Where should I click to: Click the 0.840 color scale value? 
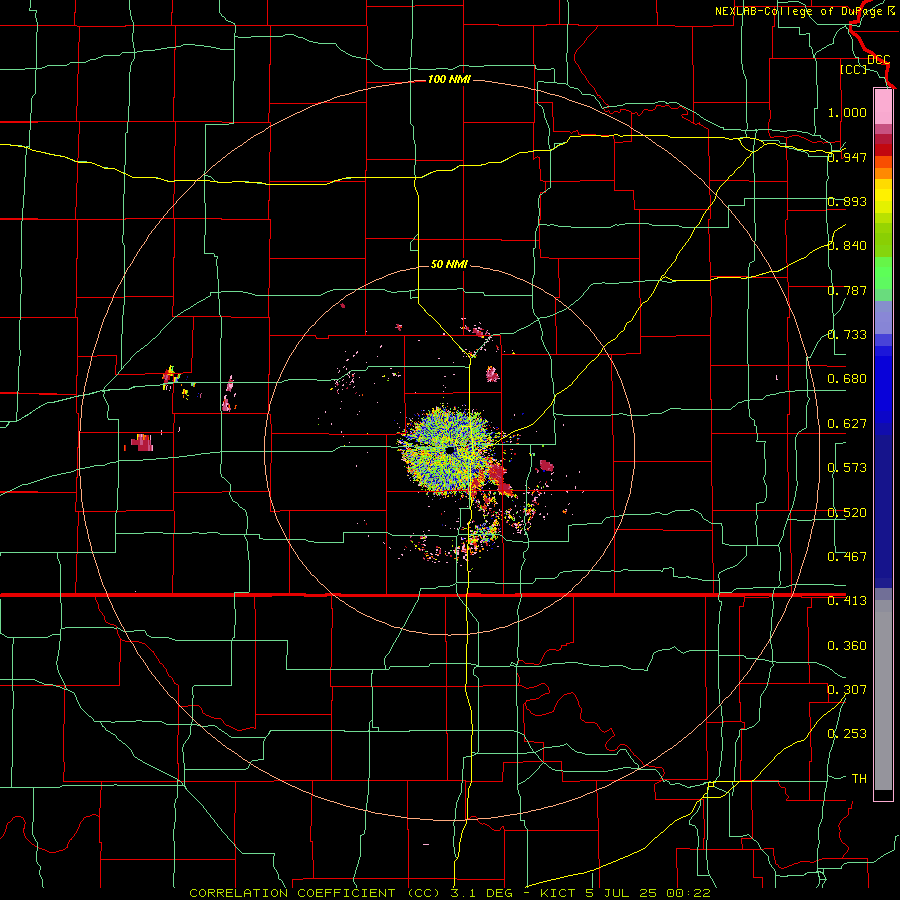[847, 246]
